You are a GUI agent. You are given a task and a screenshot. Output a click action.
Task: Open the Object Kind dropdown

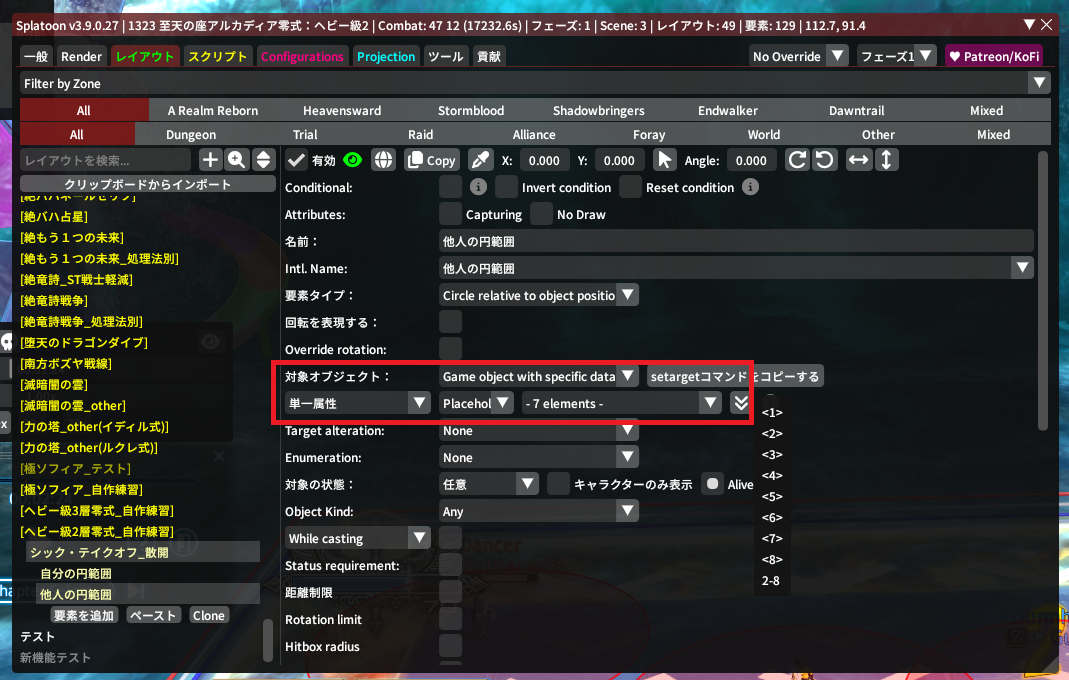539,511
